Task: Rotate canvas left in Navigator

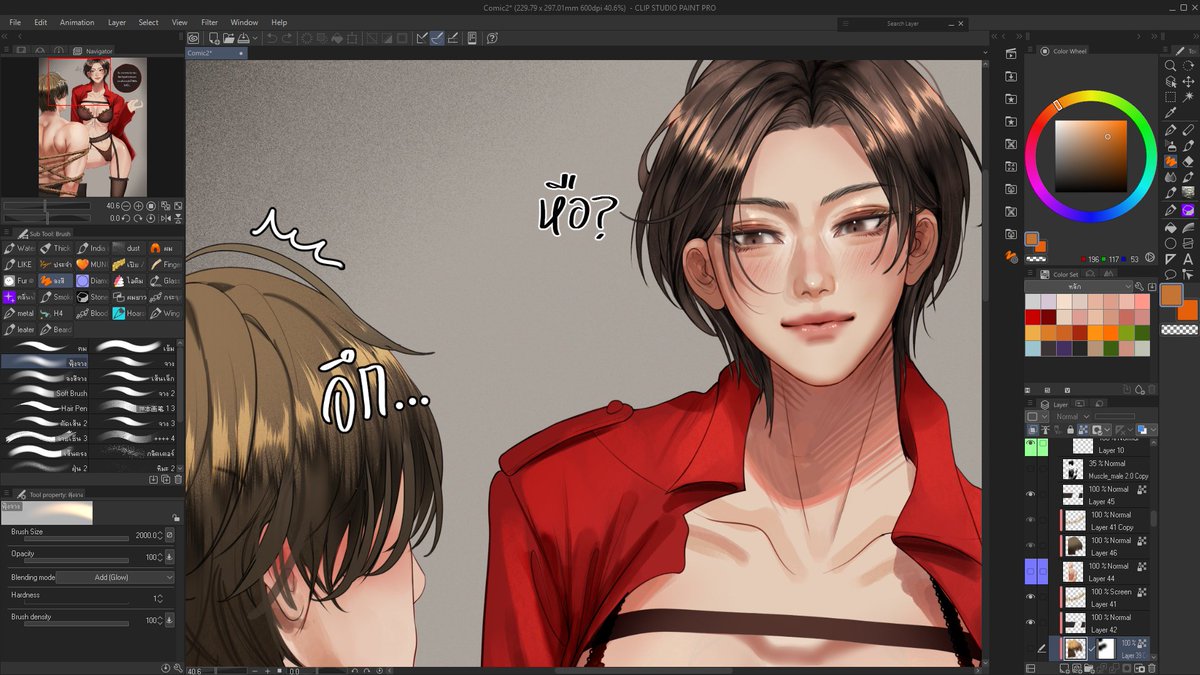Action: click(126, 218)
